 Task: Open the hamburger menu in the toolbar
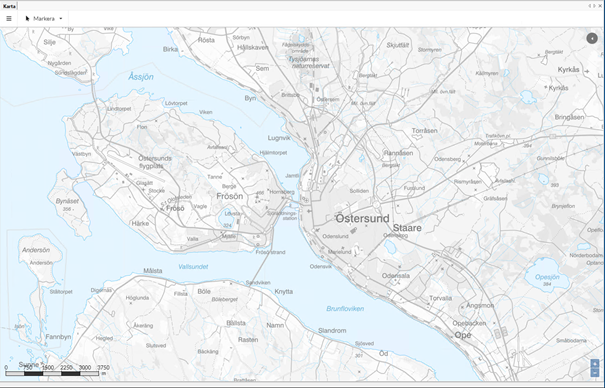[x=9, y=19]
